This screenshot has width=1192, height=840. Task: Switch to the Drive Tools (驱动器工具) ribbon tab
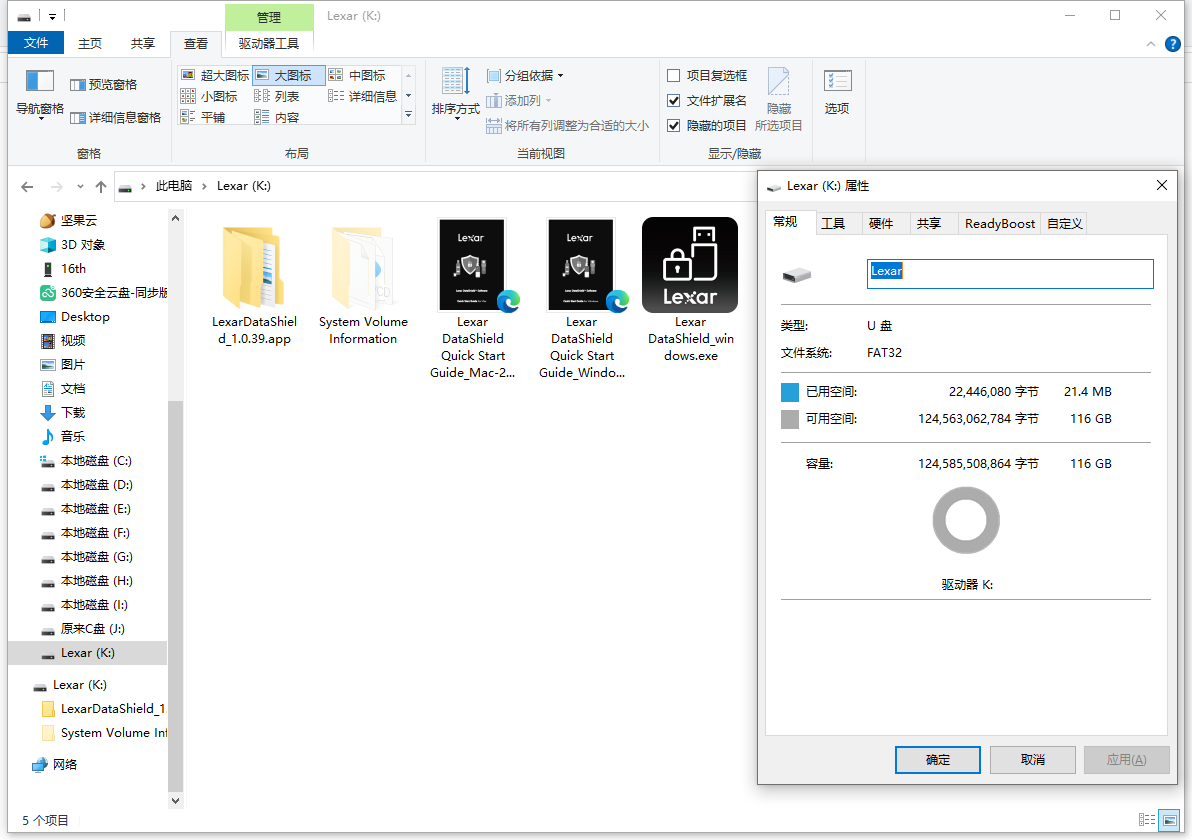[268, 43]
